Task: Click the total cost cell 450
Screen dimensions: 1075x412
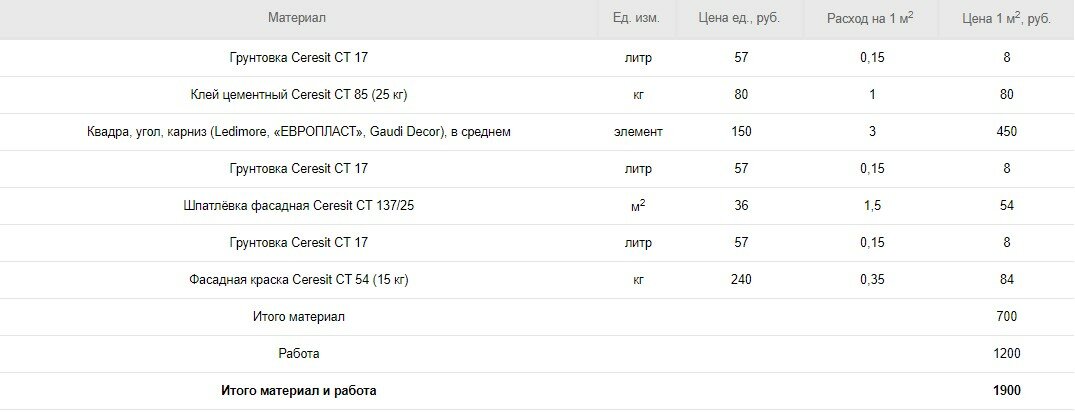Action: click(x=1006, y=132)
